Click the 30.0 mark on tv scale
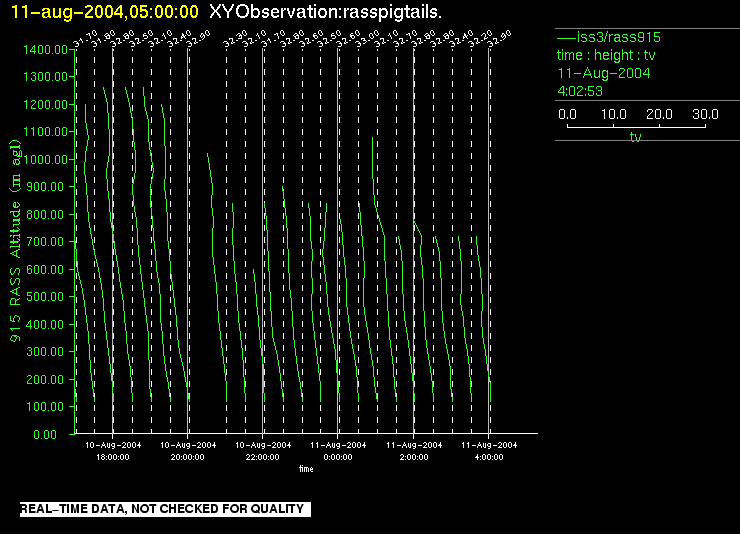 706,115
